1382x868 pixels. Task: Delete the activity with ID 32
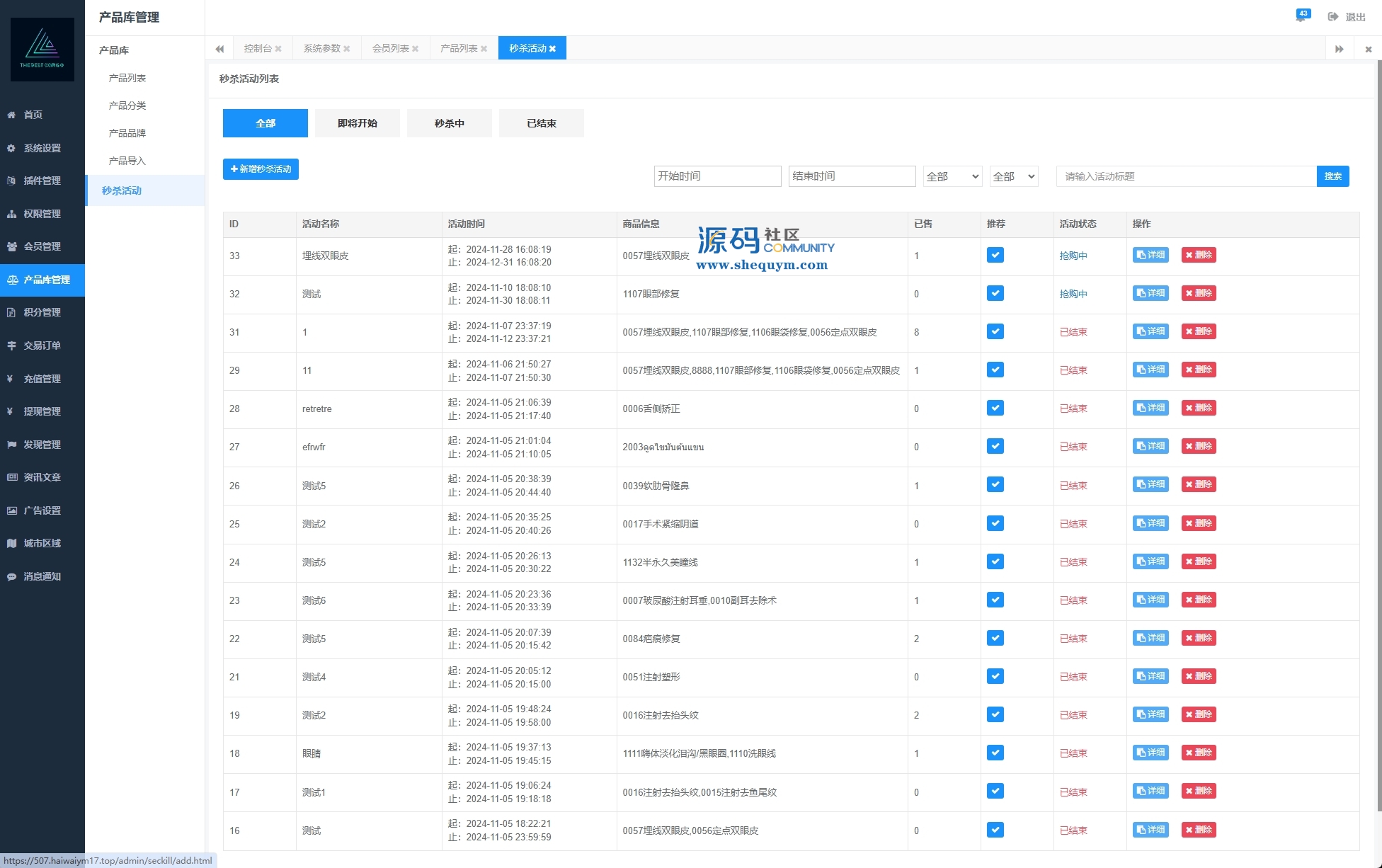pyautogui.click(x=1198, y=293)
